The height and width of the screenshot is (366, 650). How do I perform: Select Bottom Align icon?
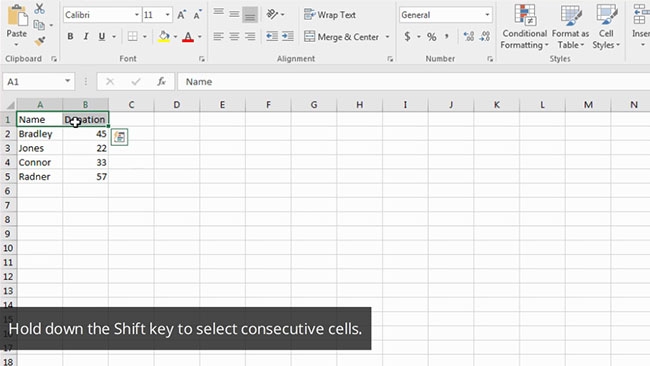(x=250, y=15)
